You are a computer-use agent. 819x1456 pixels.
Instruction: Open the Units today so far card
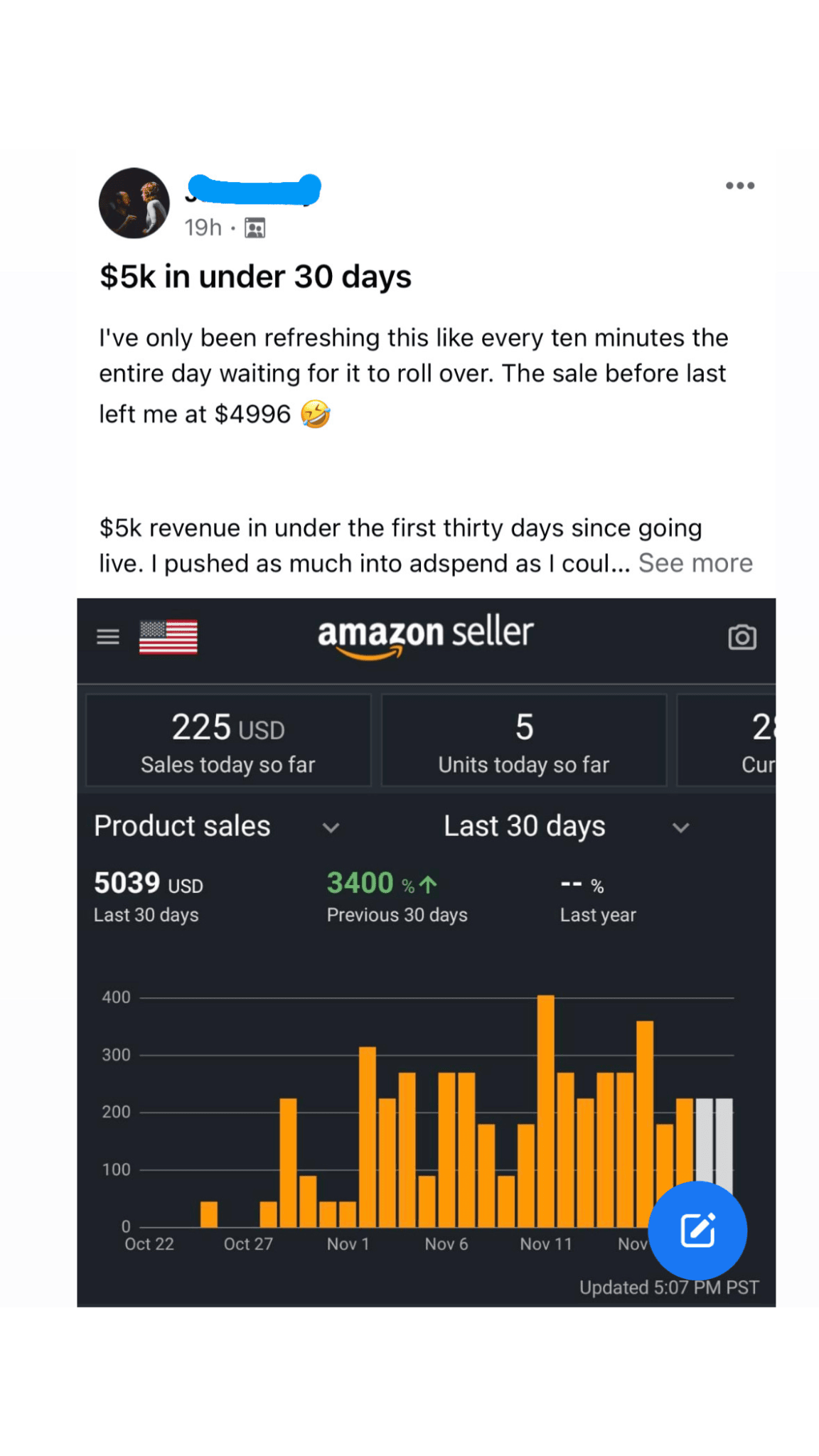tap(524, 741)
